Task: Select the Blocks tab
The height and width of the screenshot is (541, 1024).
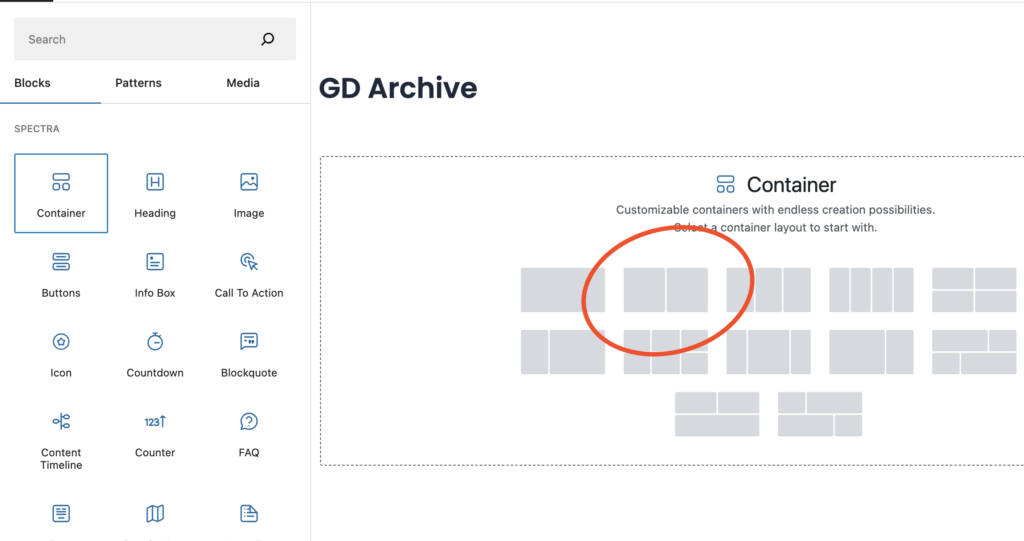Action: 32,83
